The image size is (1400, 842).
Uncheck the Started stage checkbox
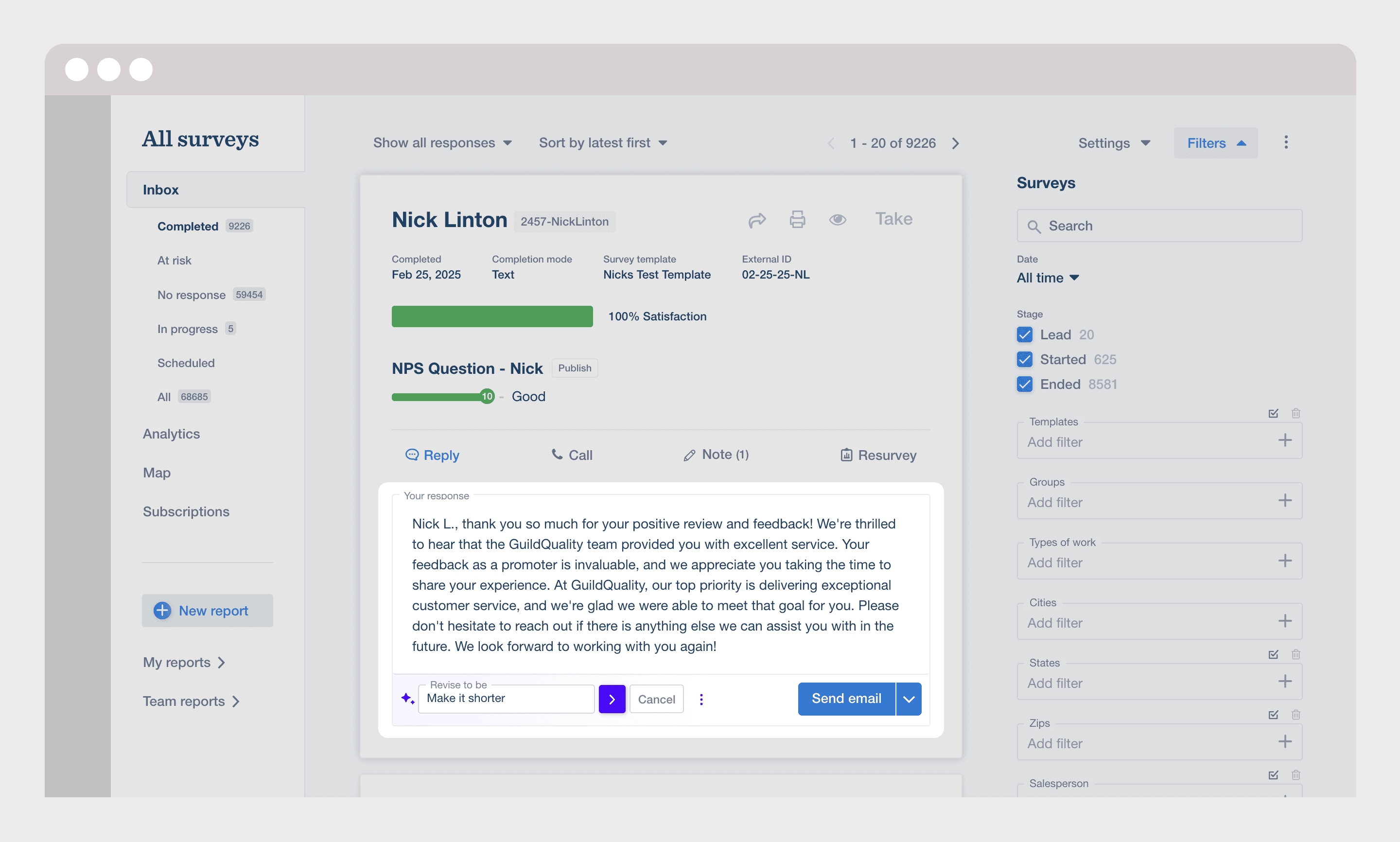(x=1024, y=359)
